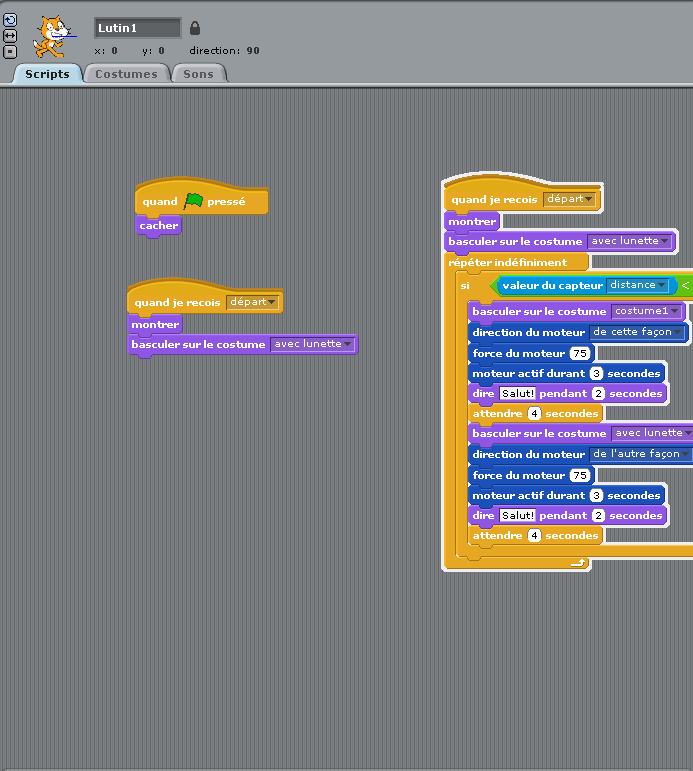
Task: Open the 'avec lunette' dropdown in the left script
Action: pos(313,344)
